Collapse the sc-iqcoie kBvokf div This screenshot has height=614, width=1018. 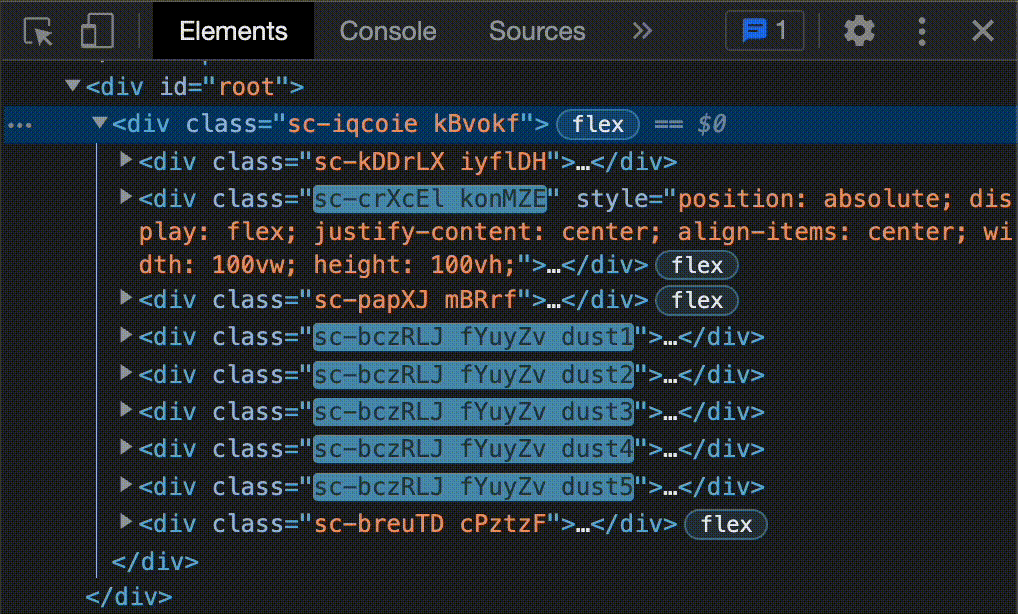point(99,122)
